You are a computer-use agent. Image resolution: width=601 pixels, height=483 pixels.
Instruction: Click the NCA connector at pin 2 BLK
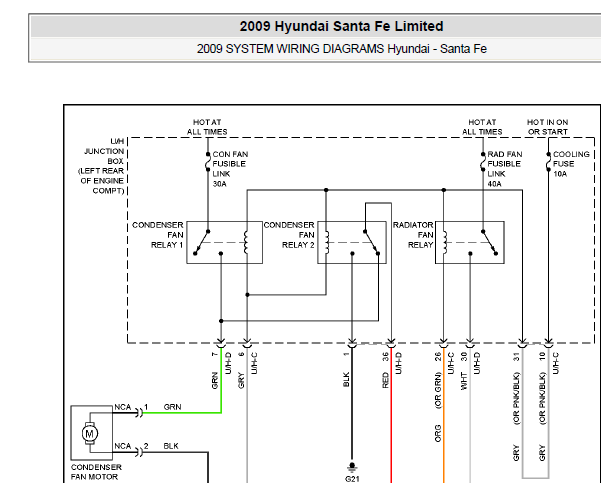pos(140,452)
